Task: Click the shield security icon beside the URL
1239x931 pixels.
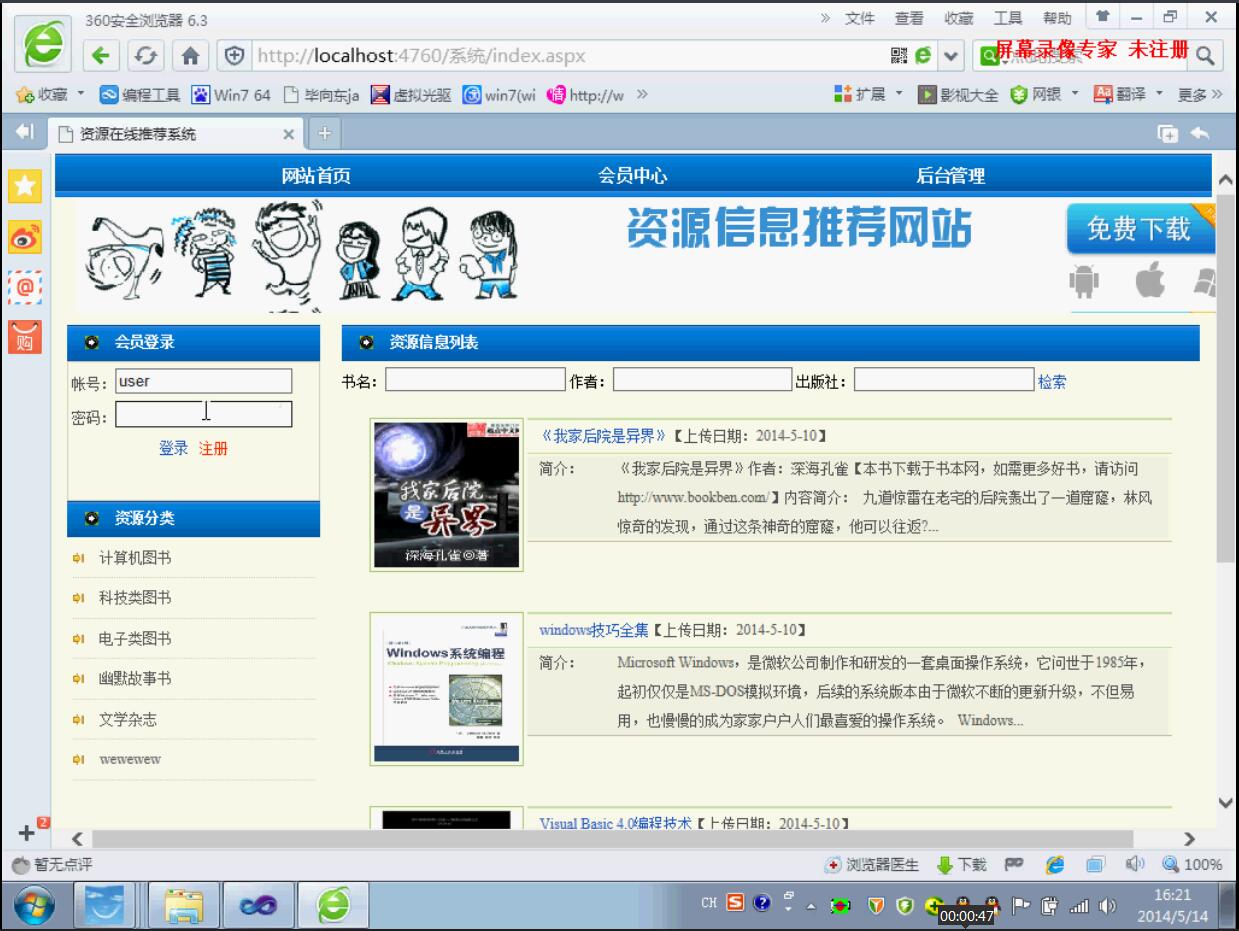Action: pyautogui.click(x=236, y=56)
